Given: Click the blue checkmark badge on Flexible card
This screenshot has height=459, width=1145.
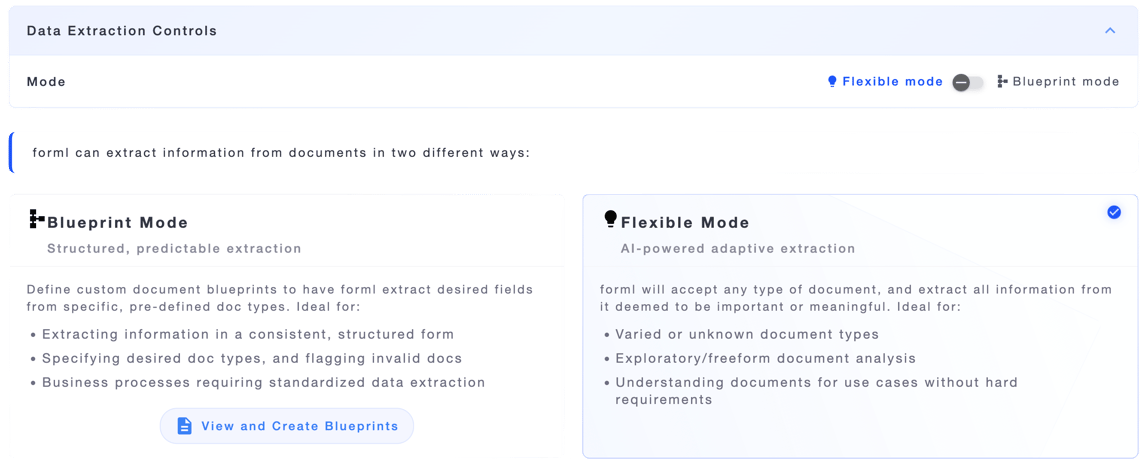Looking at the screenshot, I should (x=1114, y=212).
